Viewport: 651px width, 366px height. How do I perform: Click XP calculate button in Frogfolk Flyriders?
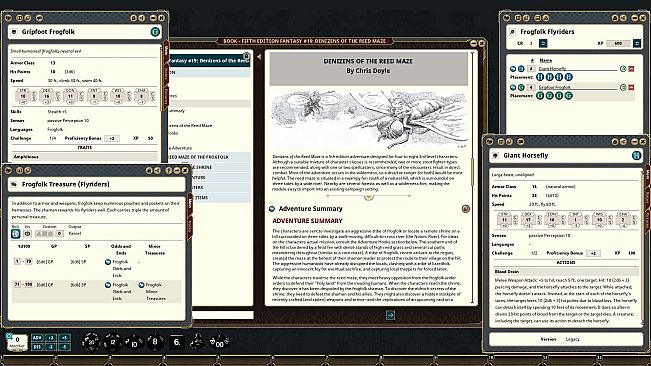(637, 43)
